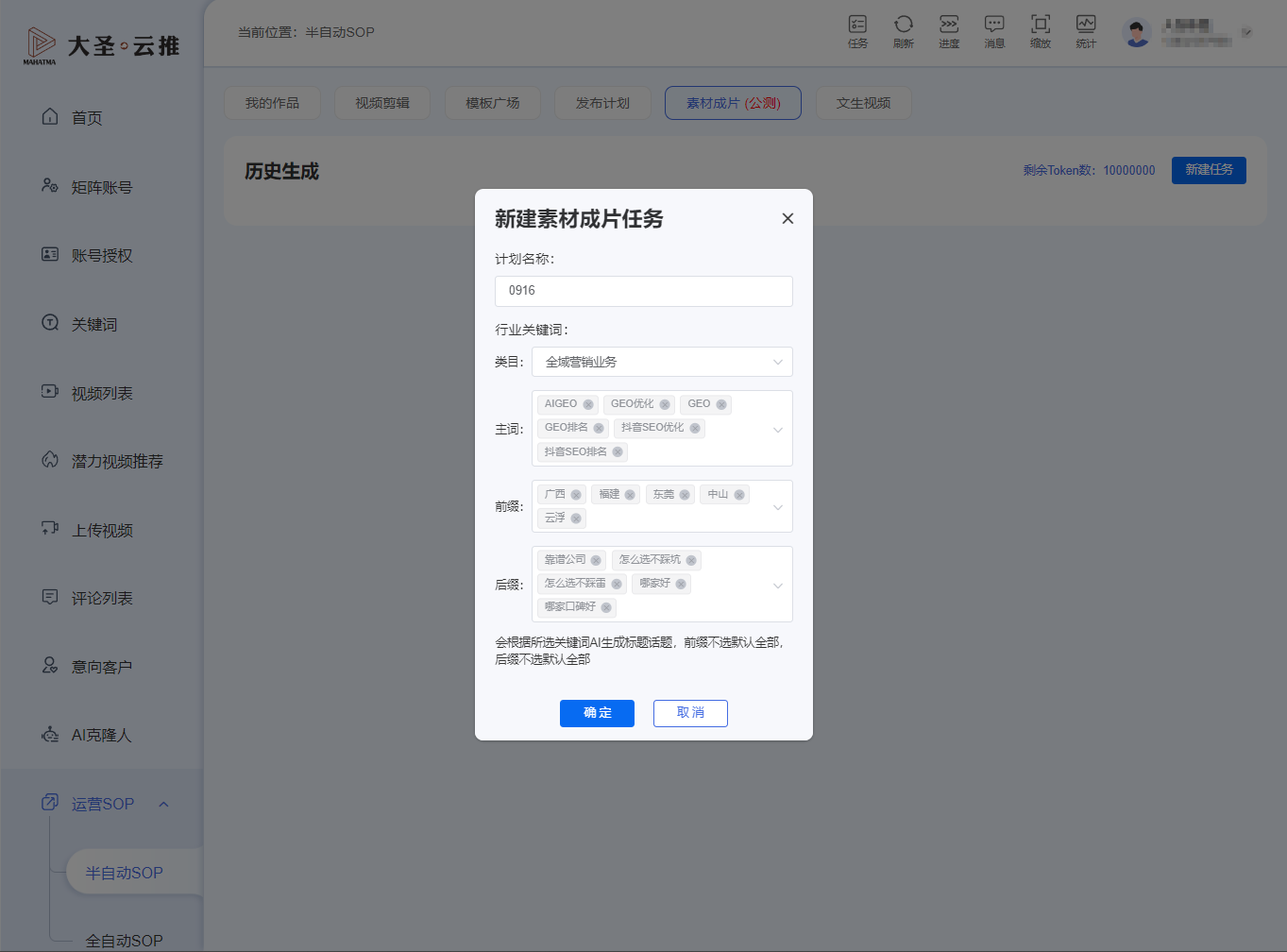Cancel the dialog with 取消 button
1287x952 pixels.
click(690, 713)
